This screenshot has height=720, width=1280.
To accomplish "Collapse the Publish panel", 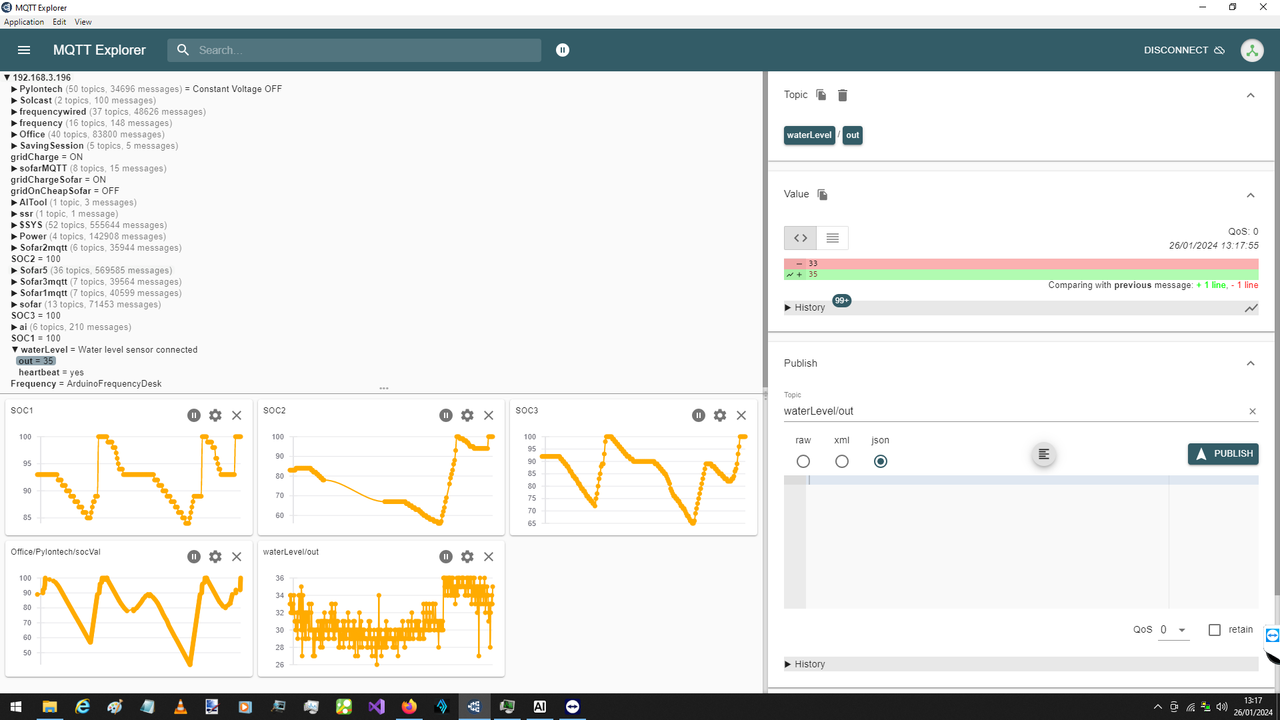I will pyautogui.click(x=1250, y=363).
